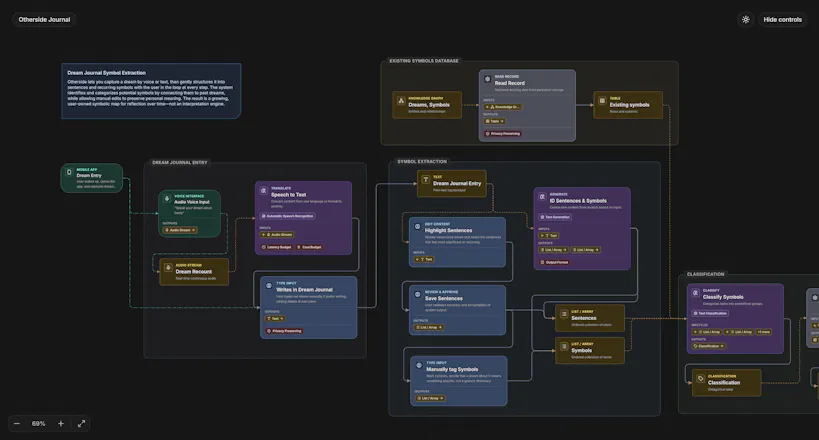Image resolution: width=819 pixels, height=440 pixels.
Task: Click the translate icon on Speech to Text
Action: click(264, 191)
